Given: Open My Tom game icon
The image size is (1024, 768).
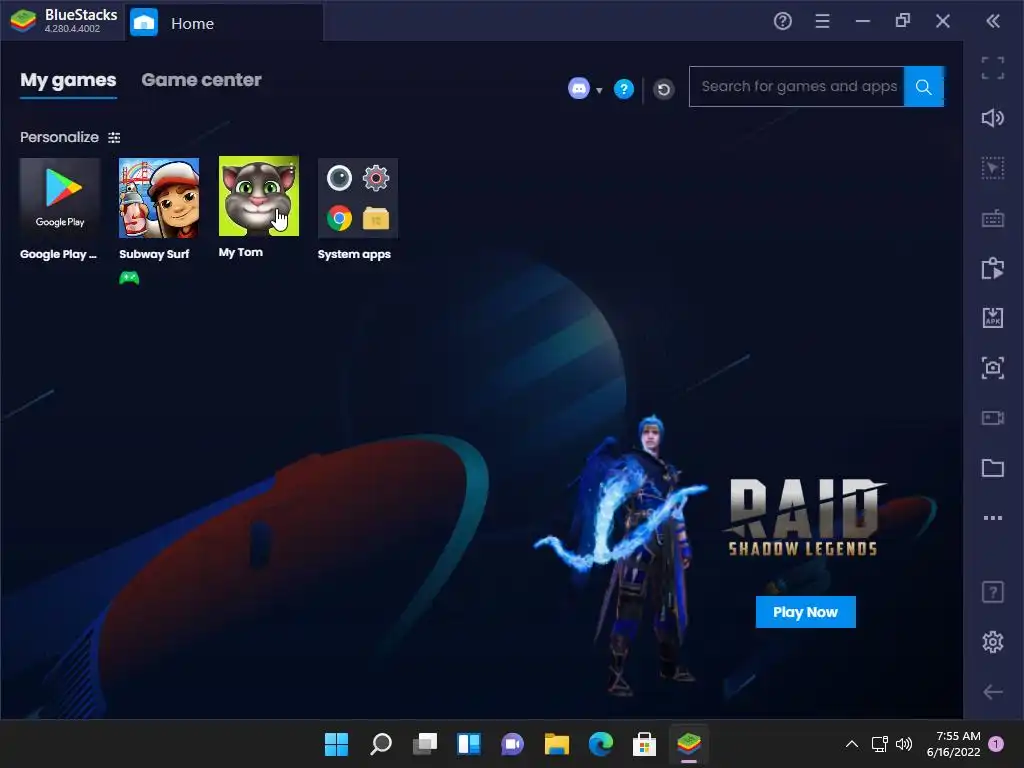Looking at the screenshot, I should [x=259, y=196].
